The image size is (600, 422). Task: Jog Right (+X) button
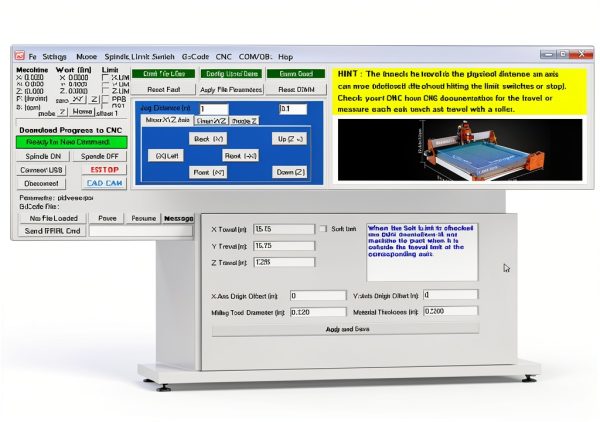[240, 155]
